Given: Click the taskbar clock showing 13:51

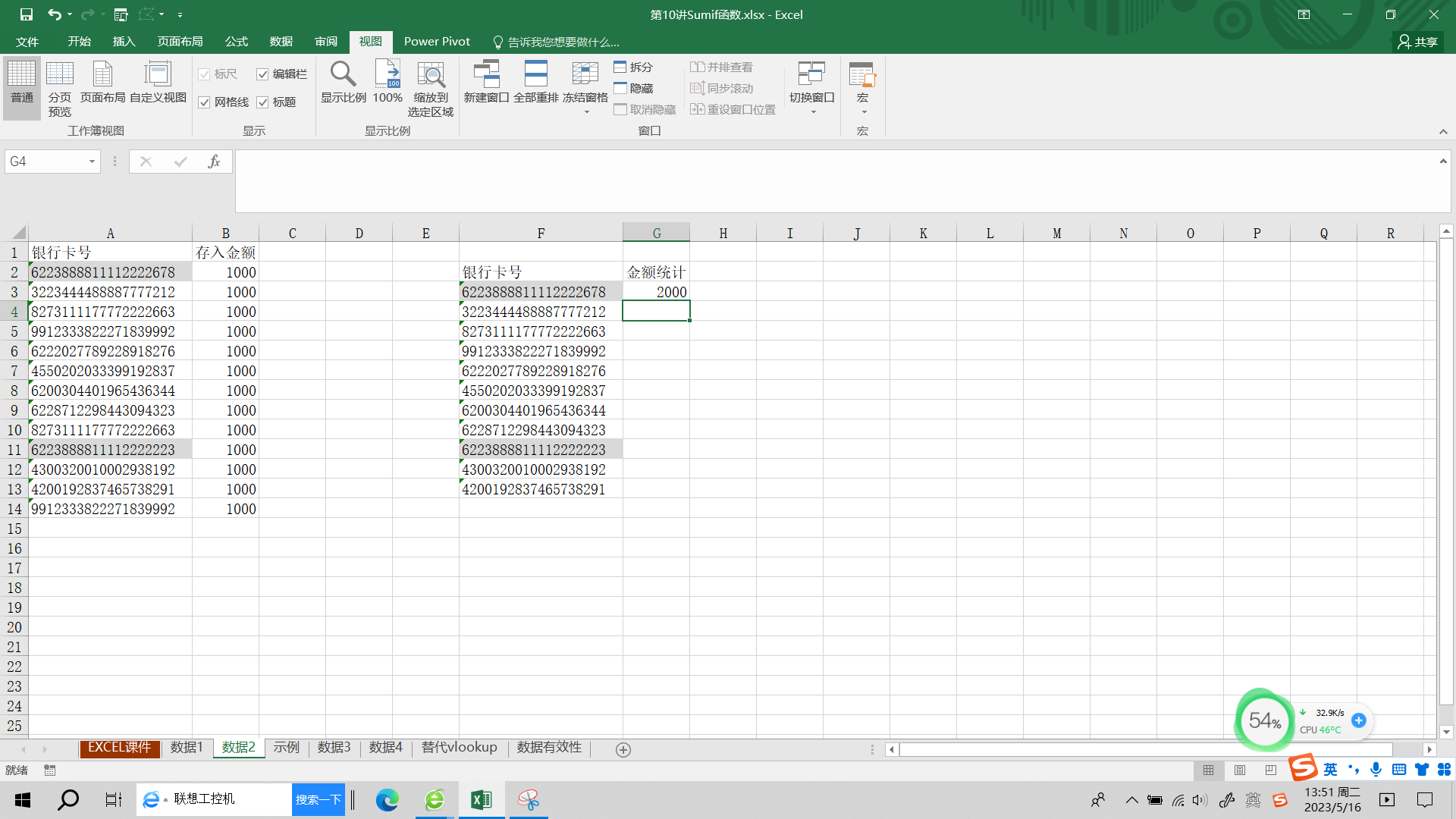Looking at the screenshot, I should [x=1332, y=799].
